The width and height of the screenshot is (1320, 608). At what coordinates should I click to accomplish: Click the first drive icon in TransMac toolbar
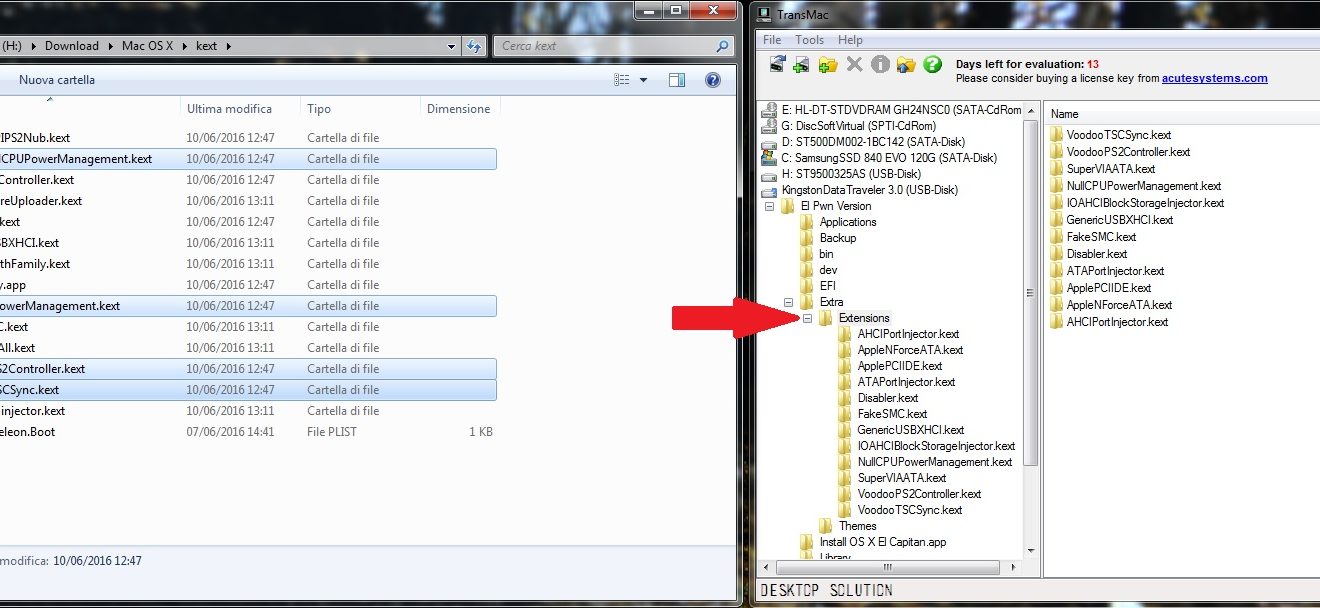click(x=777, y=65)
